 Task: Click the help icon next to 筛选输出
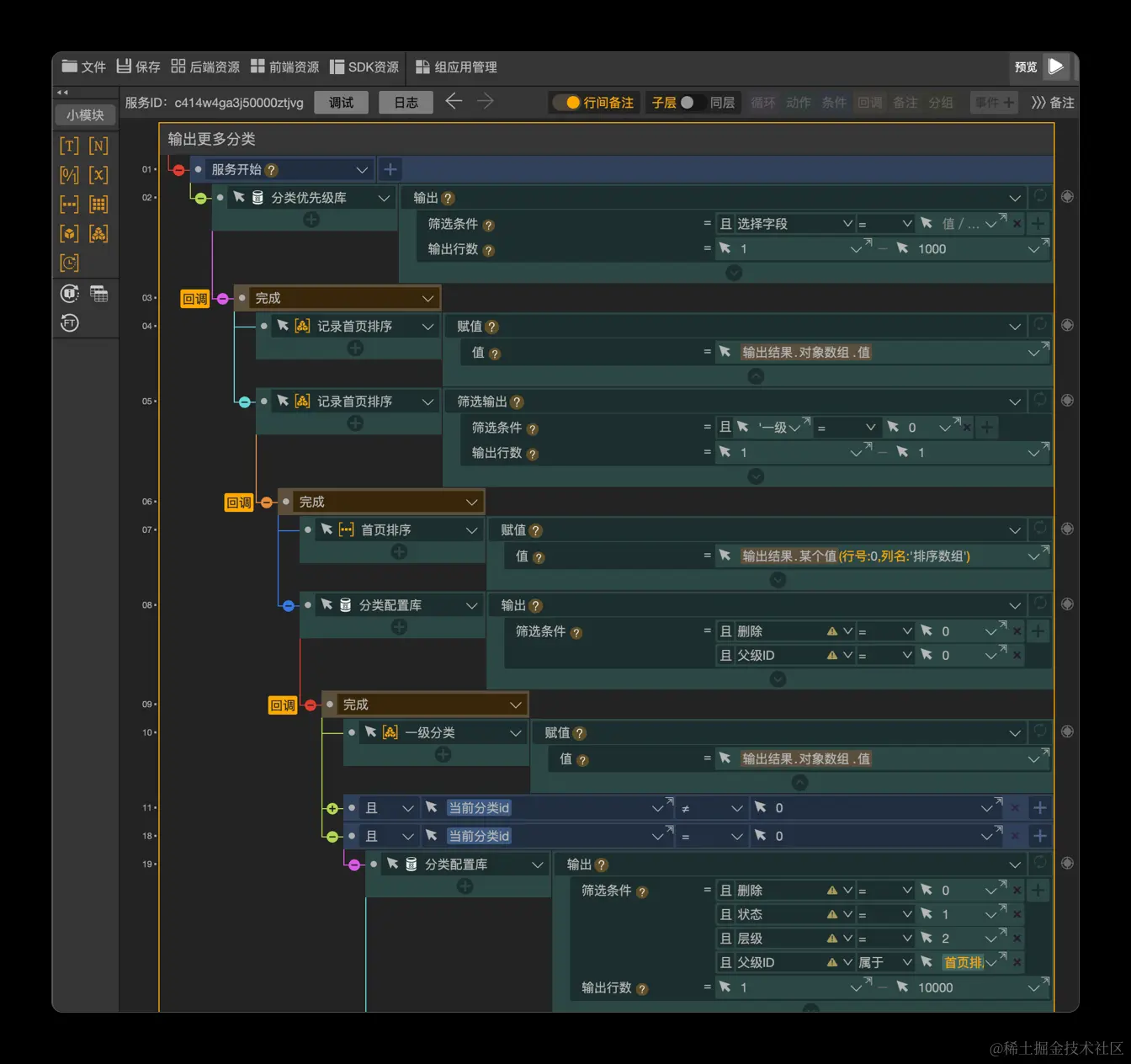pyautogui.click(x=517, y=402)
